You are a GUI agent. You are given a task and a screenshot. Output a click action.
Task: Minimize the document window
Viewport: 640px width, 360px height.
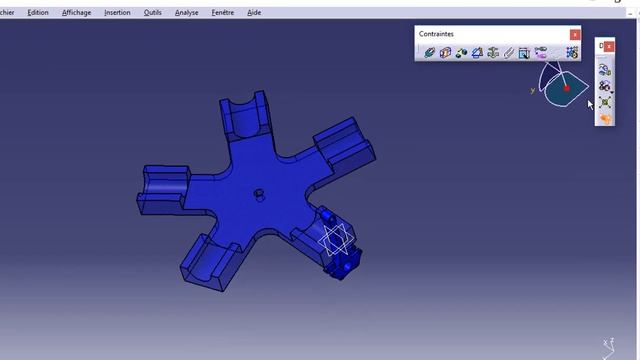click(x=631, y=13)
